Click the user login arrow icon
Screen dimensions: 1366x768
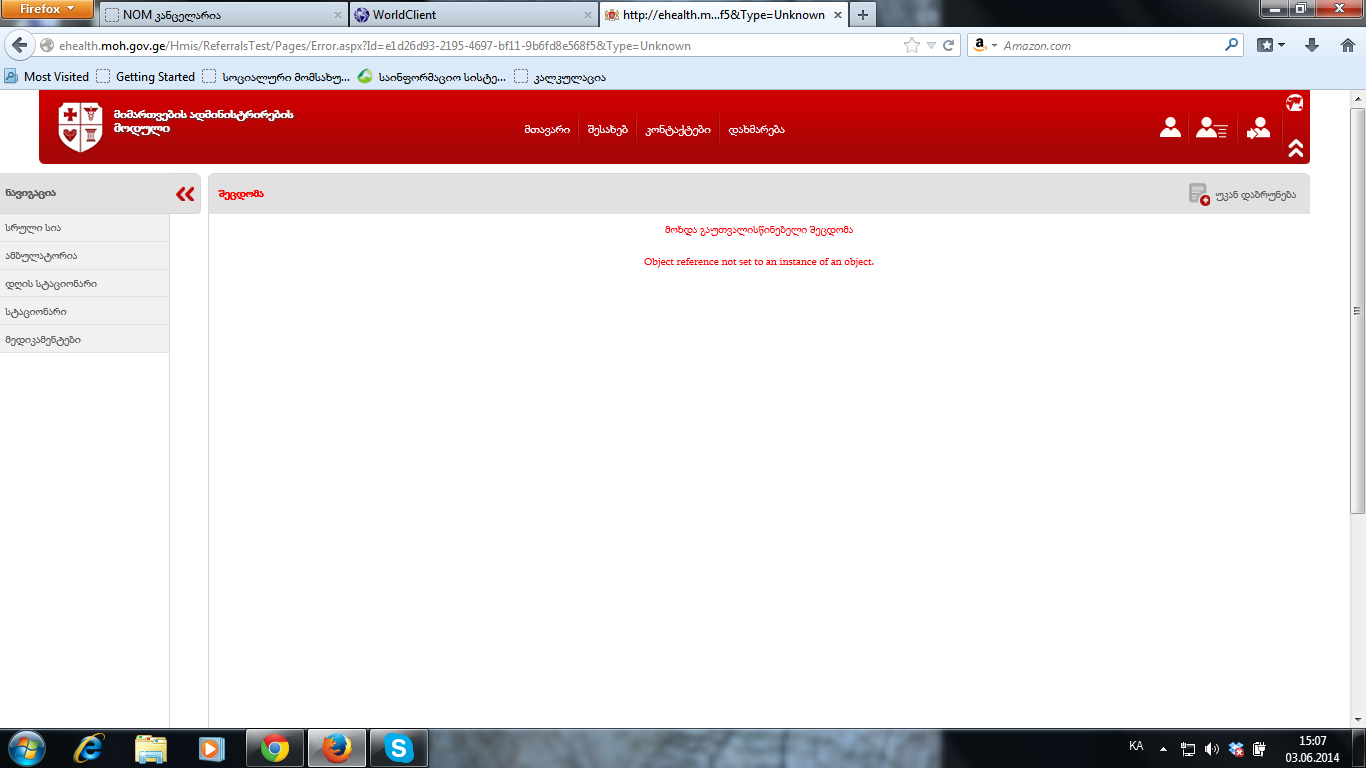pos(1258,128)
